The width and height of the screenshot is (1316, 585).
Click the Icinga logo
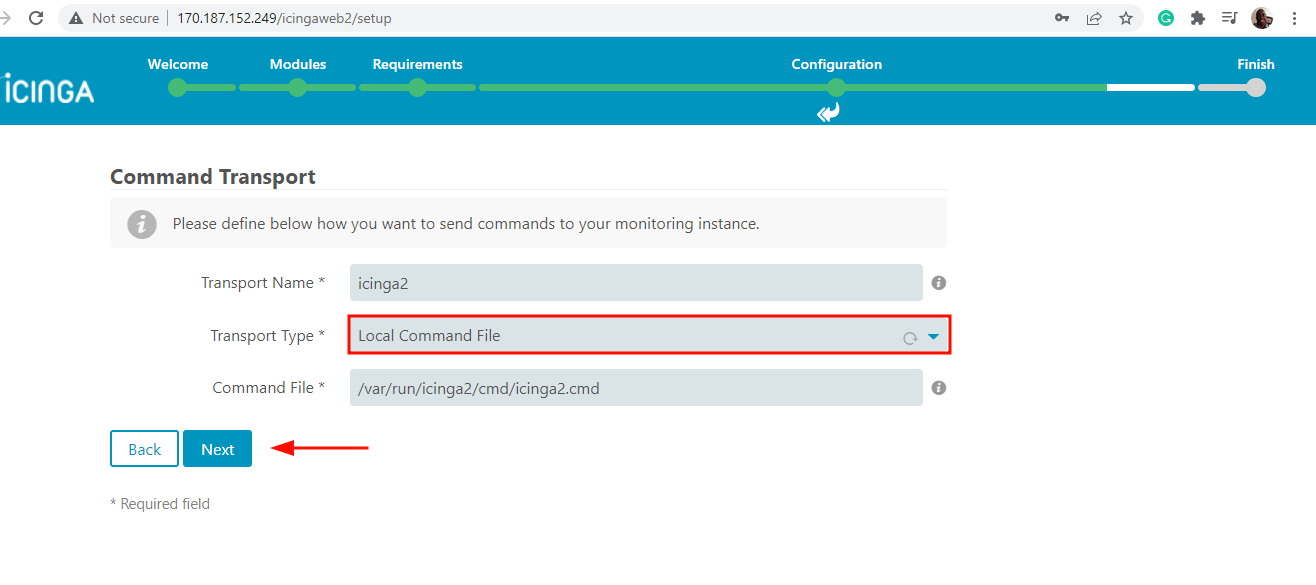click(x=49, y=90)
